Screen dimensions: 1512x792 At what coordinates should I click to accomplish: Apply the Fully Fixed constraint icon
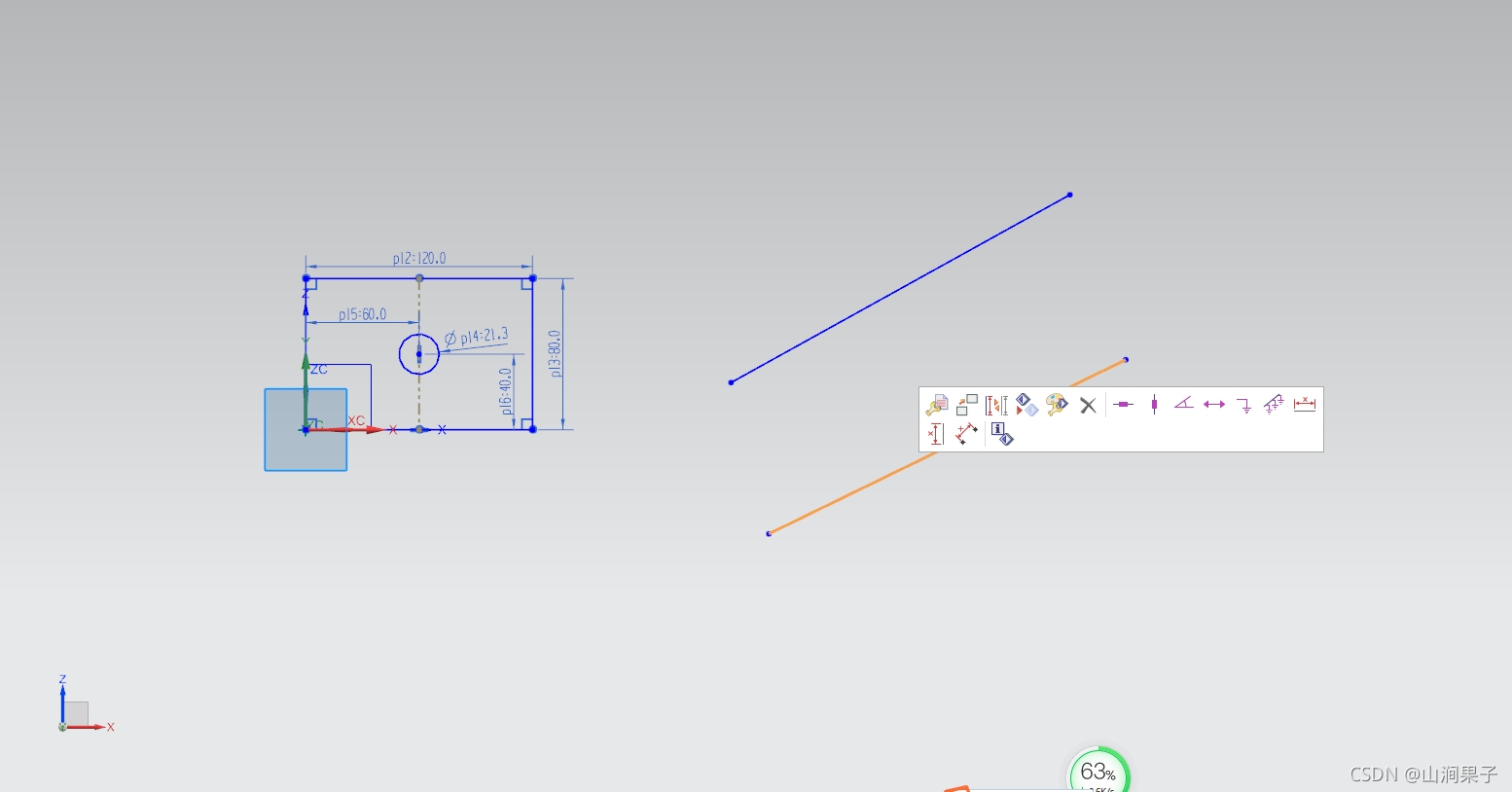point(1275,405)
